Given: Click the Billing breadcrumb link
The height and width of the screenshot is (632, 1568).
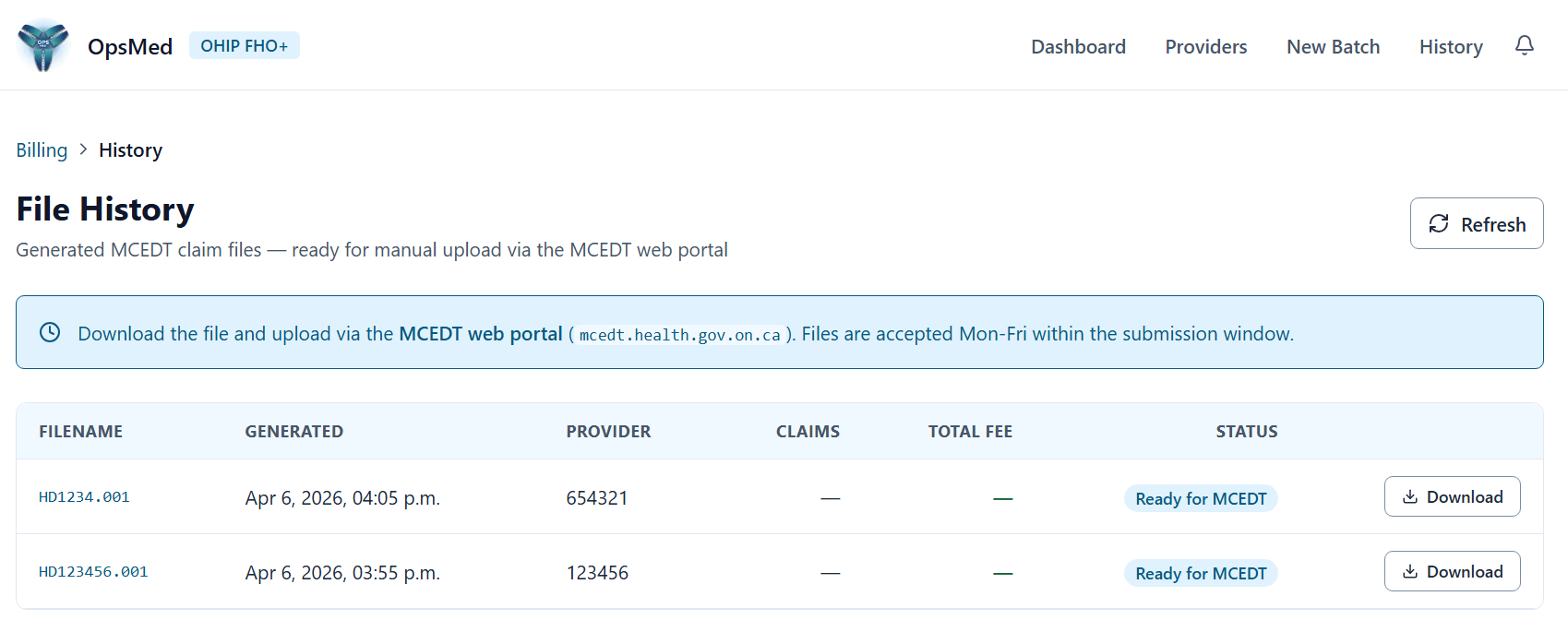Looking at the screenshot, I should (42, 149).
